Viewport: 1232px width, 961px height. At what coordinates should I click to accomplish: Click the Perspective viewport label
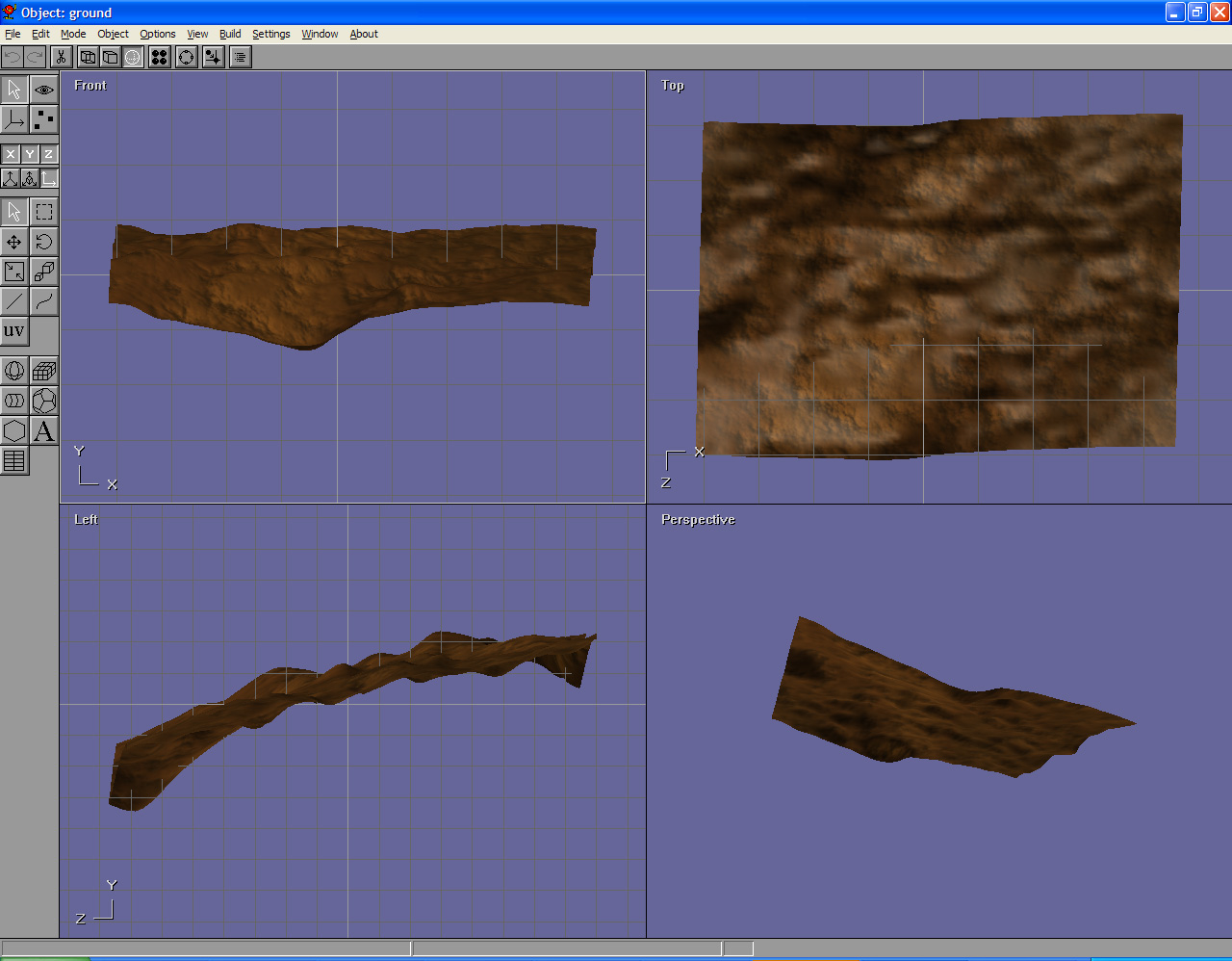(698, 520)
